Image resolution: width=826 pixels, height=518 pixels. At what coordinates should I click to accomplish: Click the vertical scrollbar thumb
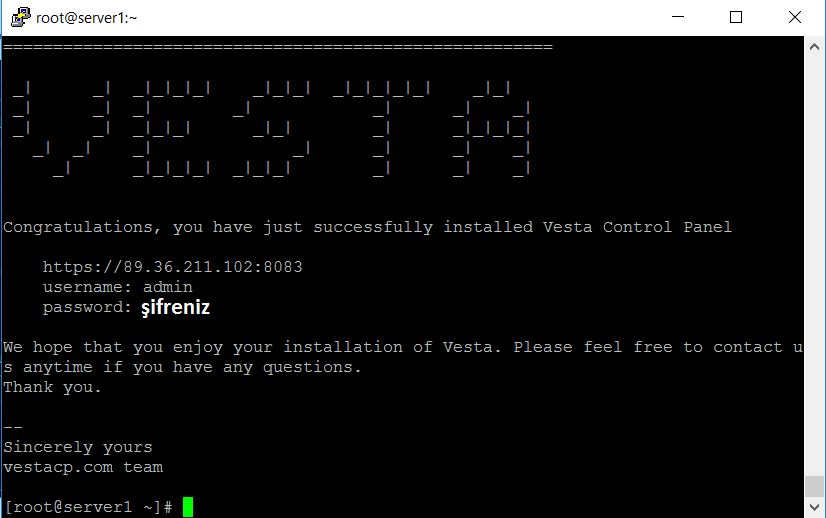[x=814, y=486]
